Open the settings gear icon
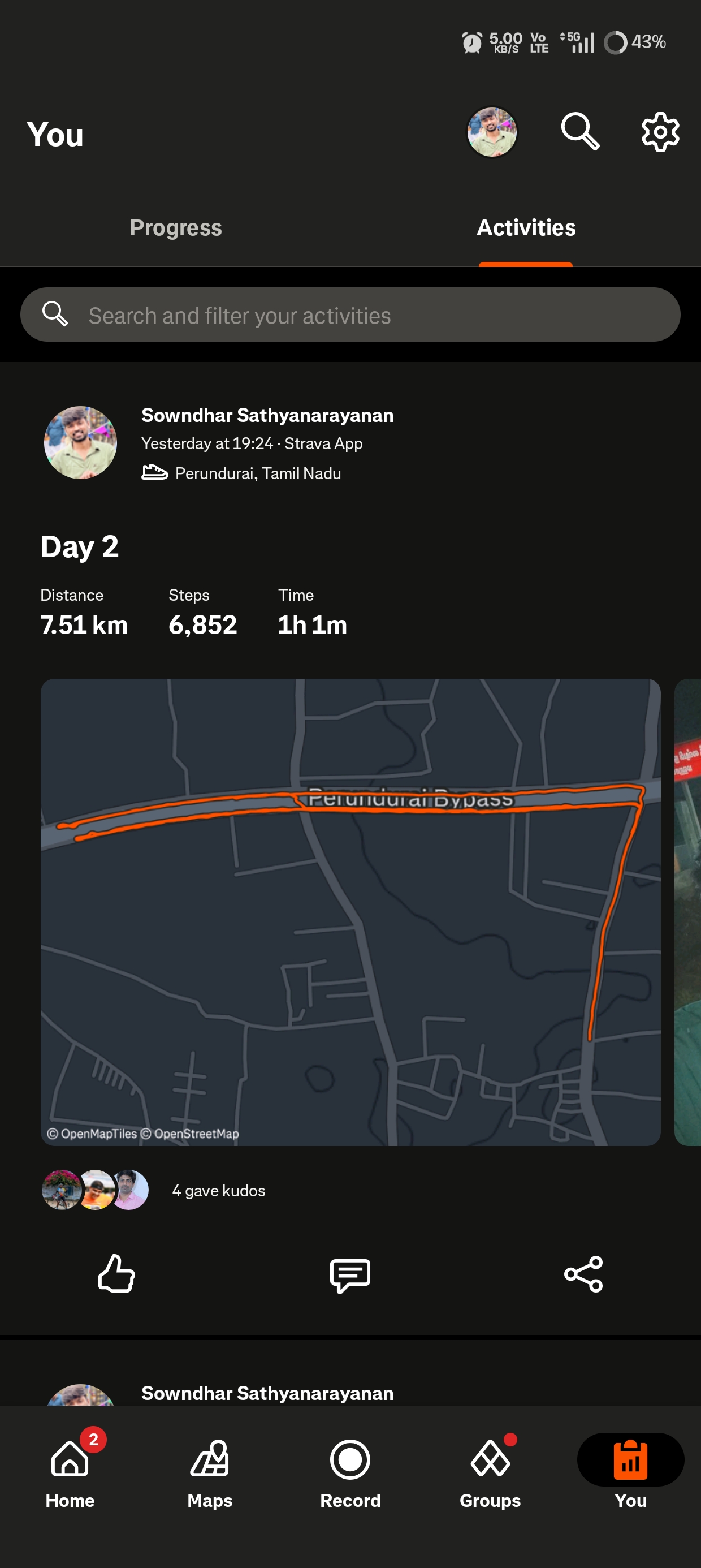 (x=660, y=131)
